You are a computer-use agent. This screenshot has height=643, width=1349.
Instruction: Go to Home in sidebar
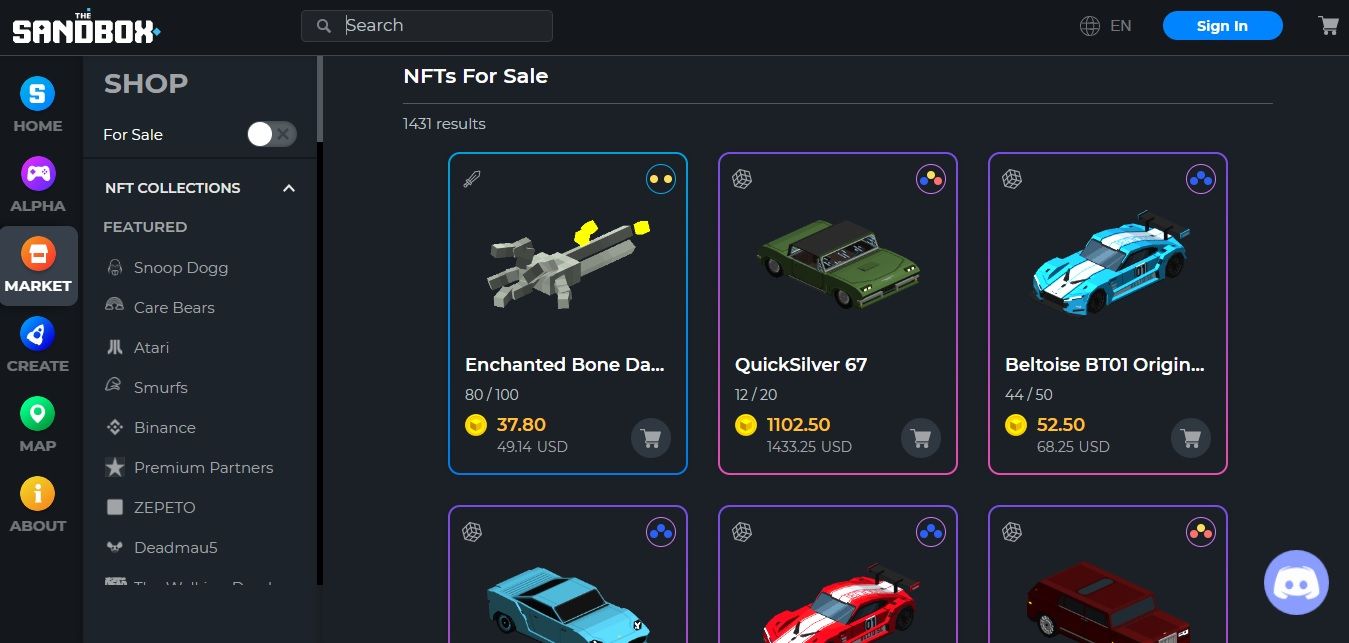38,106
